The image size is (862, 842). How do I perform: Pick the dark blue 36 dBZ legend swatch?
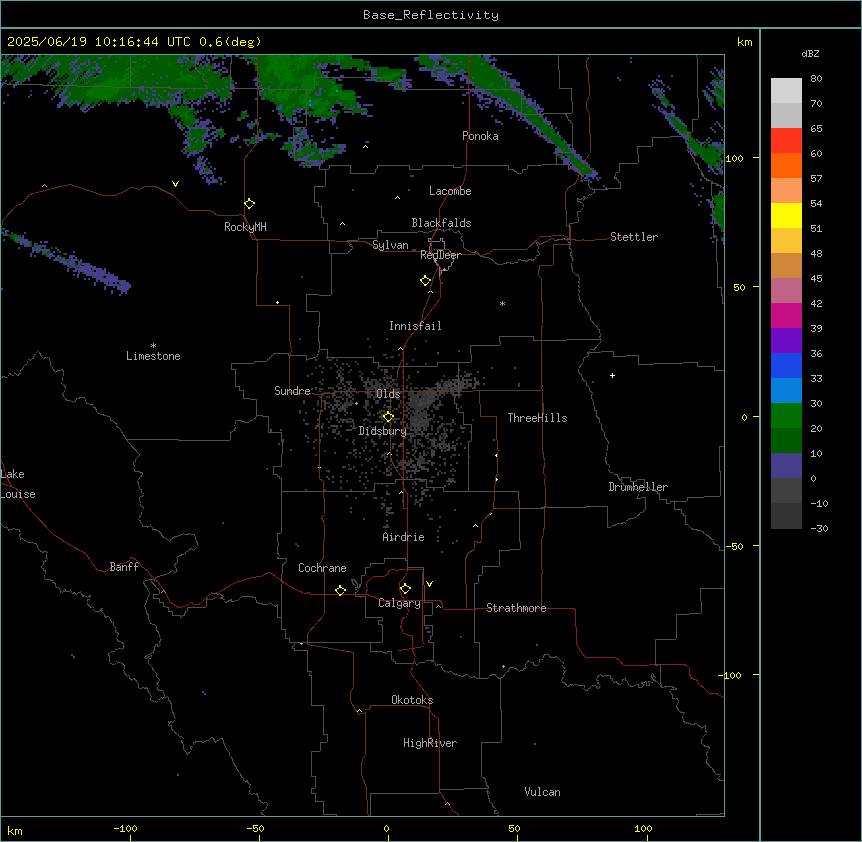point(786,365)
